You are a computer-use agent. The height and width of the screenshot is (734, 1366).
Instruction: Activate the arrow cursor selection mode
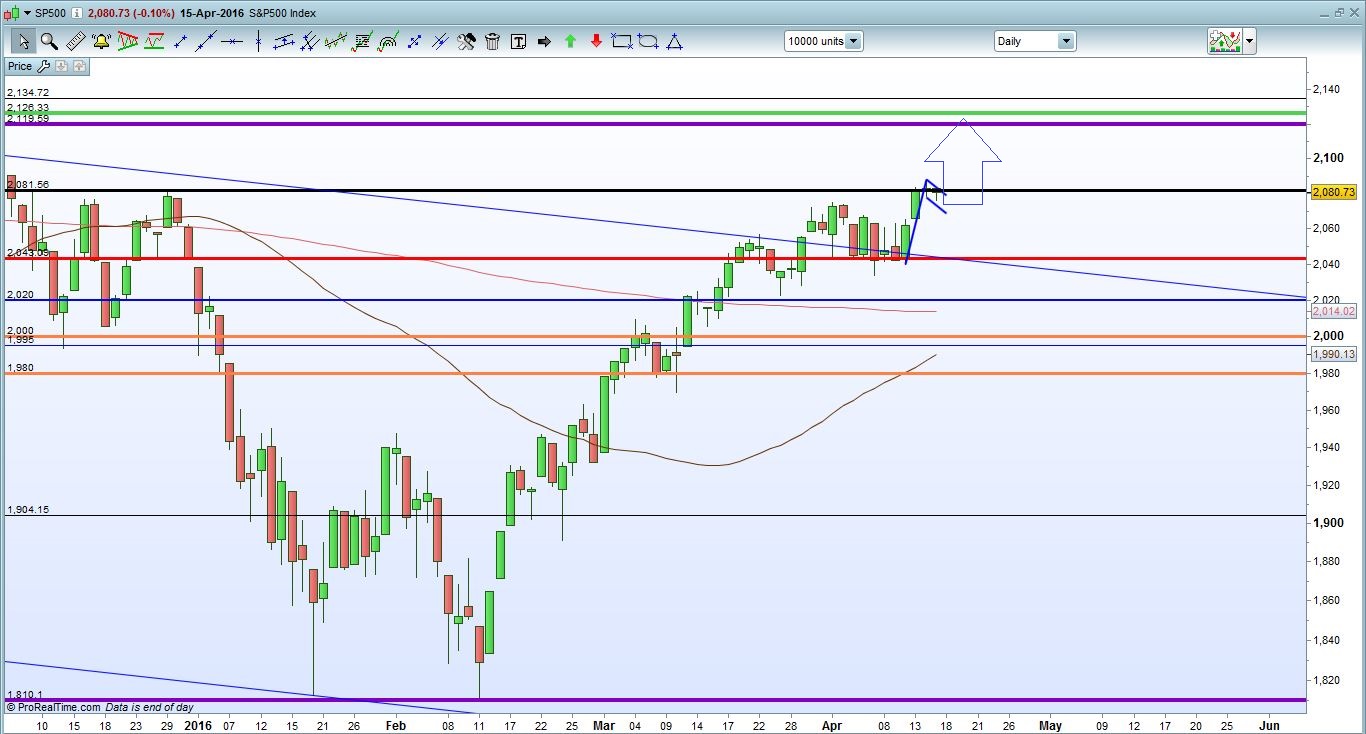[x=23, y=42]
